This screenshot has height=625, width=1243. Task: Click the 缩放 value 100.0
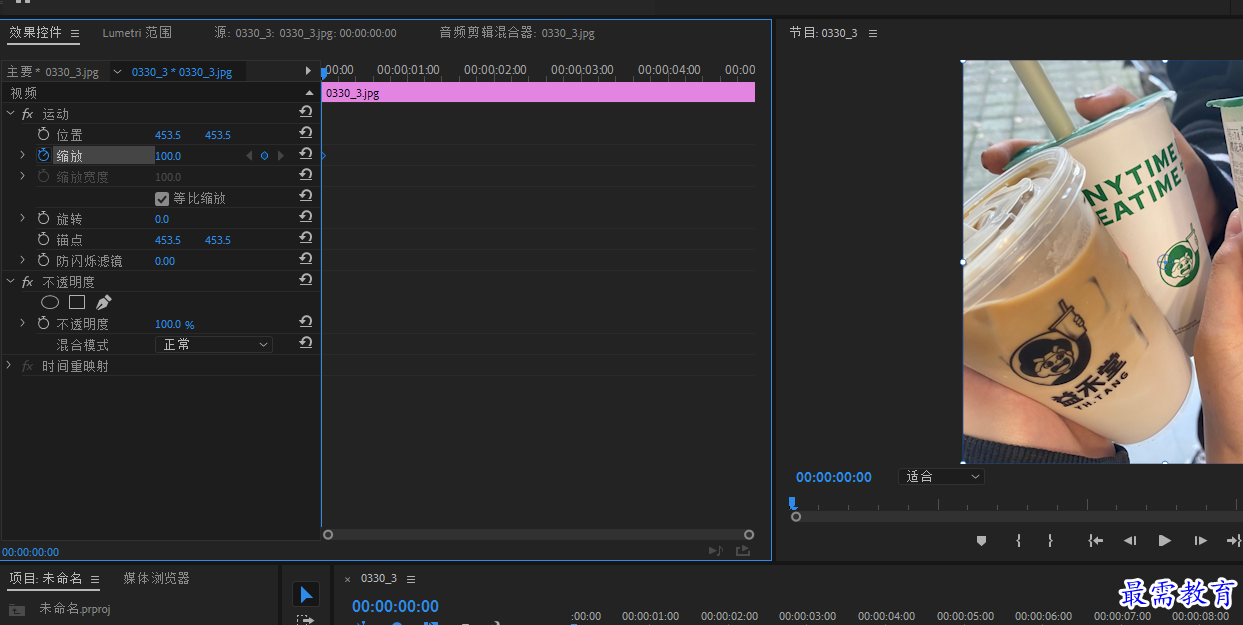point(168,156)
